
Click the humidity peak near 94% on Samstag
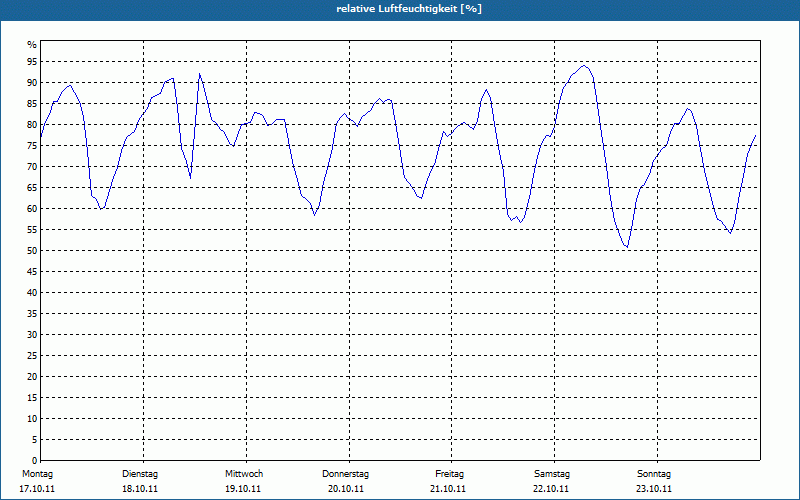tap(584, 65)
